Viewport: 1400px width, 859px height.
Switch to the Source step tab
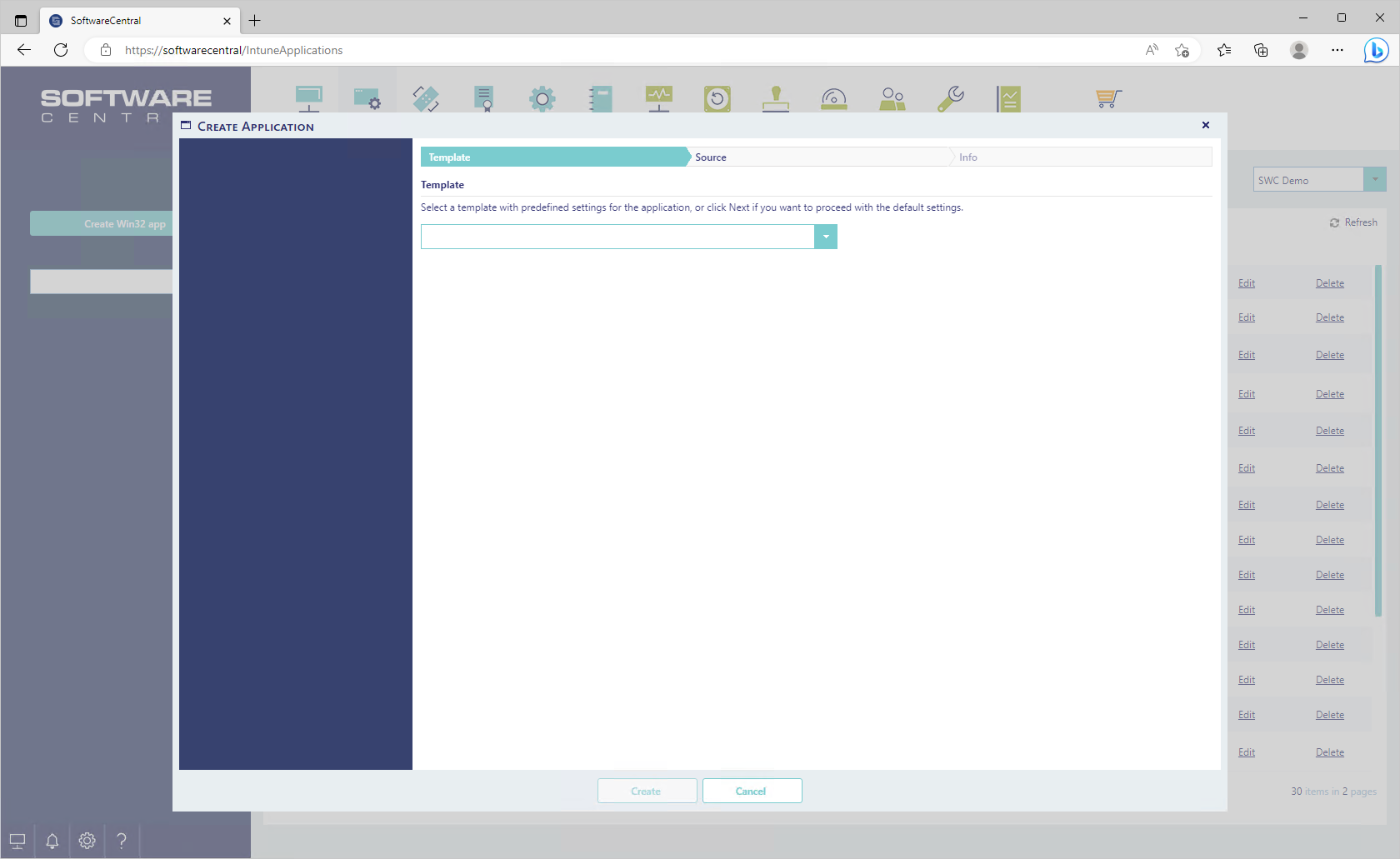tap(711, 157)
